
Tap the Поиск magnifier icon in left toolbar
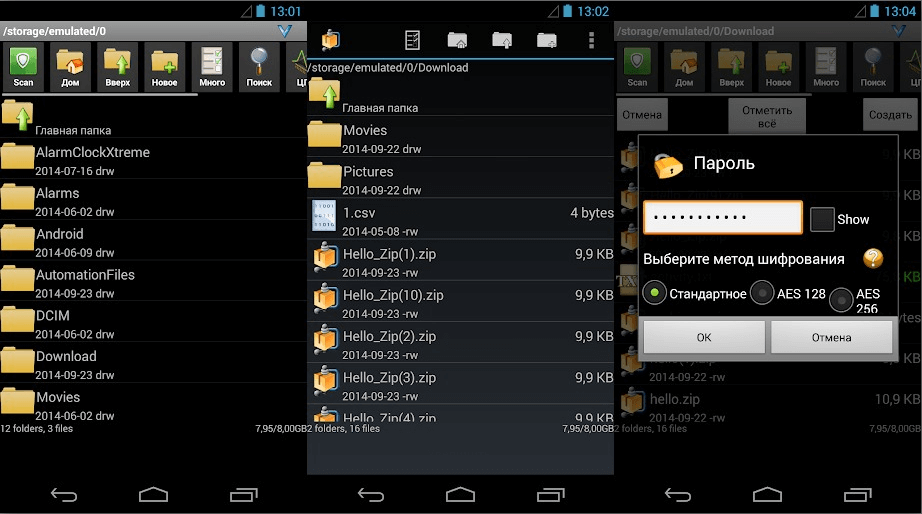click(259, 66)
